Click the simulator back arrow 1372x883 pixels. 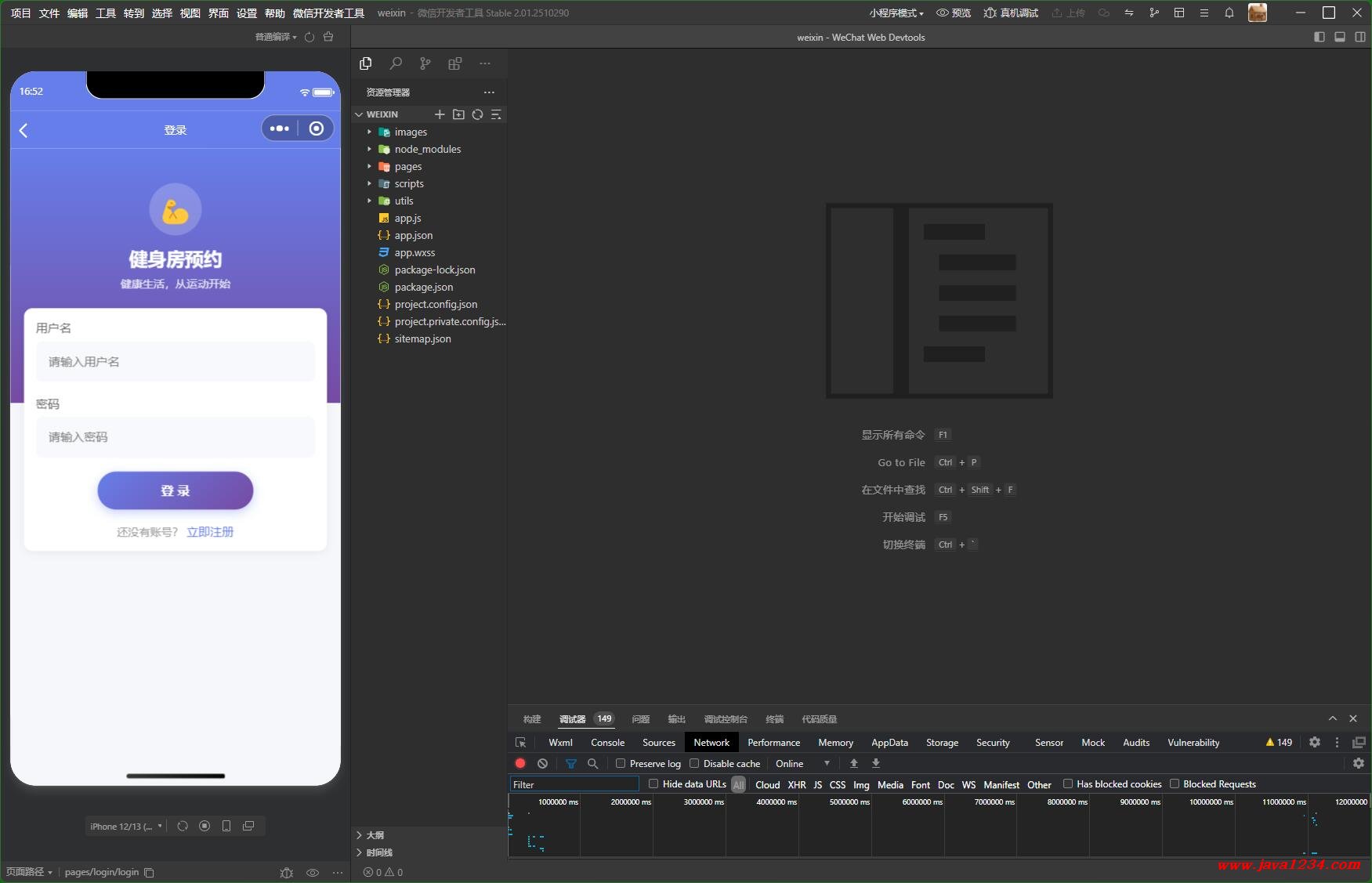(24, 130)
